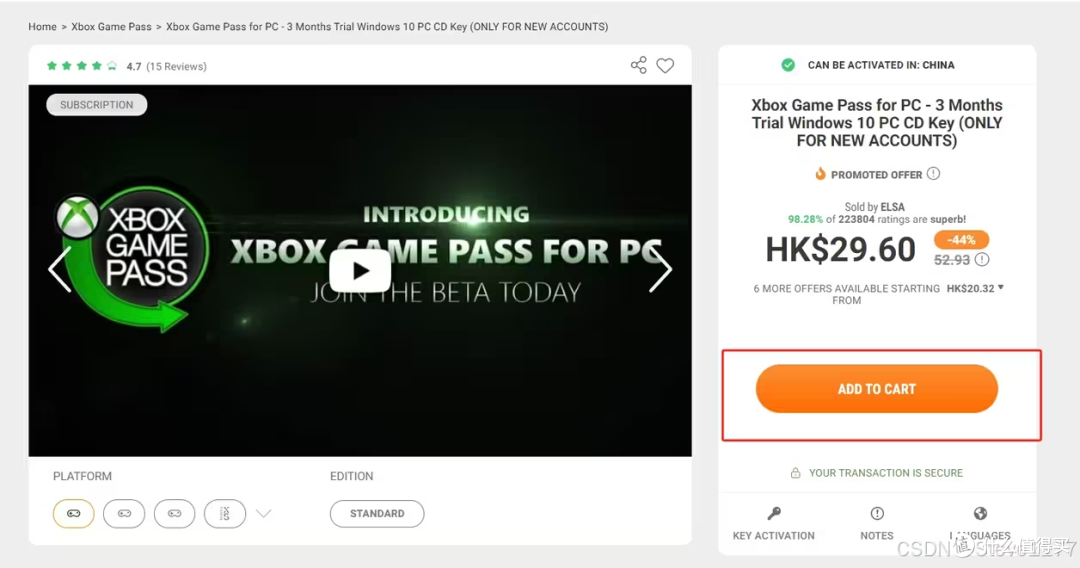This screenshot has width=1080, height=568.
Task: Select the STANDARD edition
Action: pos(377,514)
